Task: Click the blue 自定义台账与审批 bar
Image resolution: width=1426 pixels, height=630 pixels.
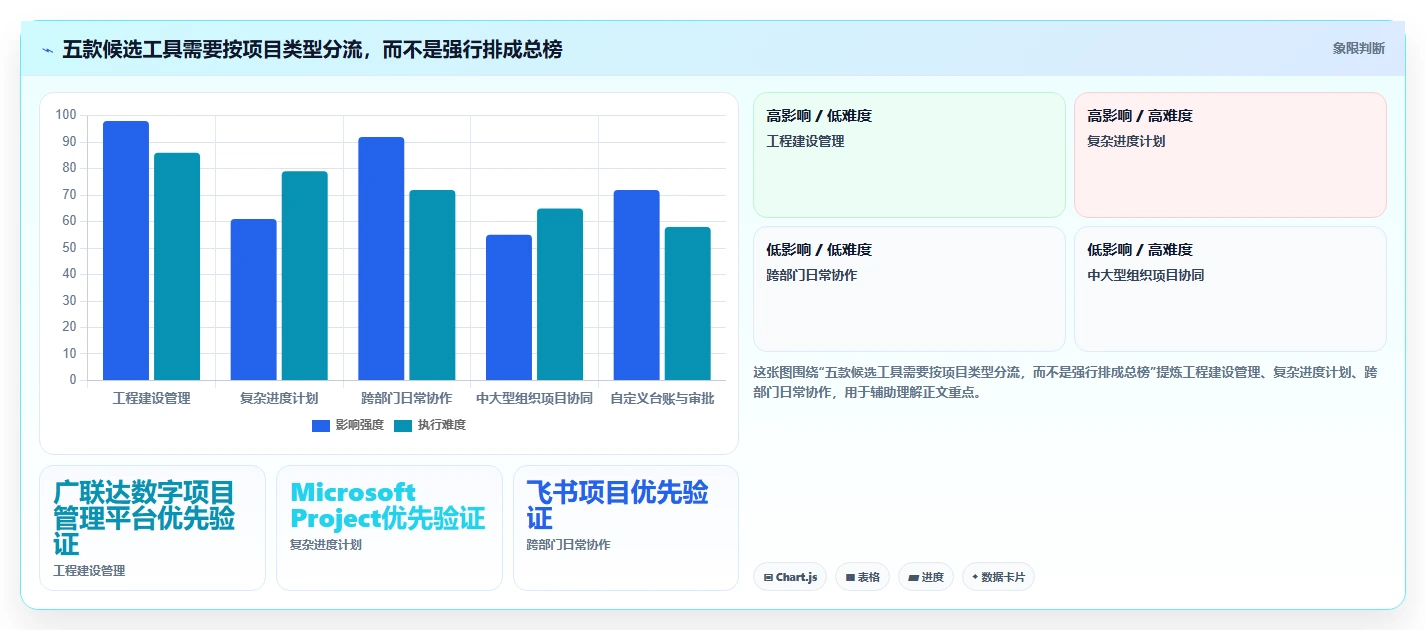Action: (x=637, y=285)
